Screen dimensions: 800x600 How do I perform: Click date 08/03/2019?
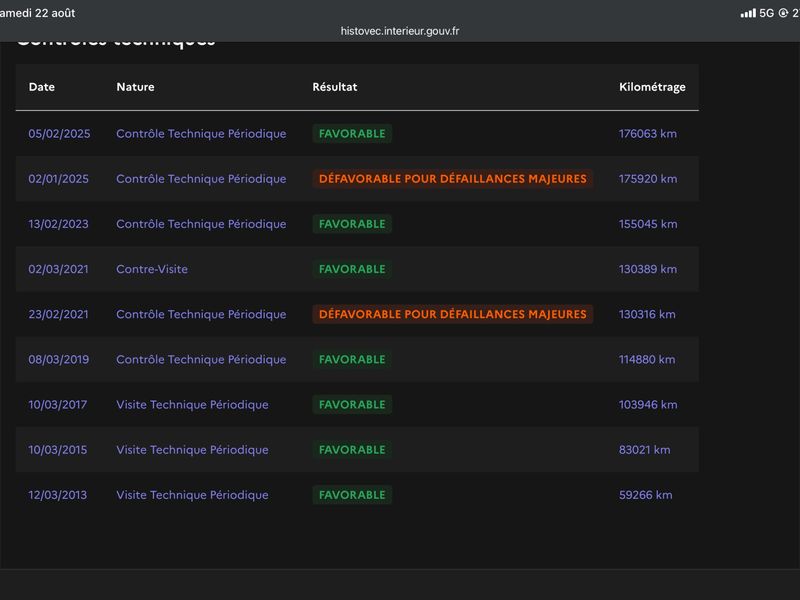click(59, 360)
